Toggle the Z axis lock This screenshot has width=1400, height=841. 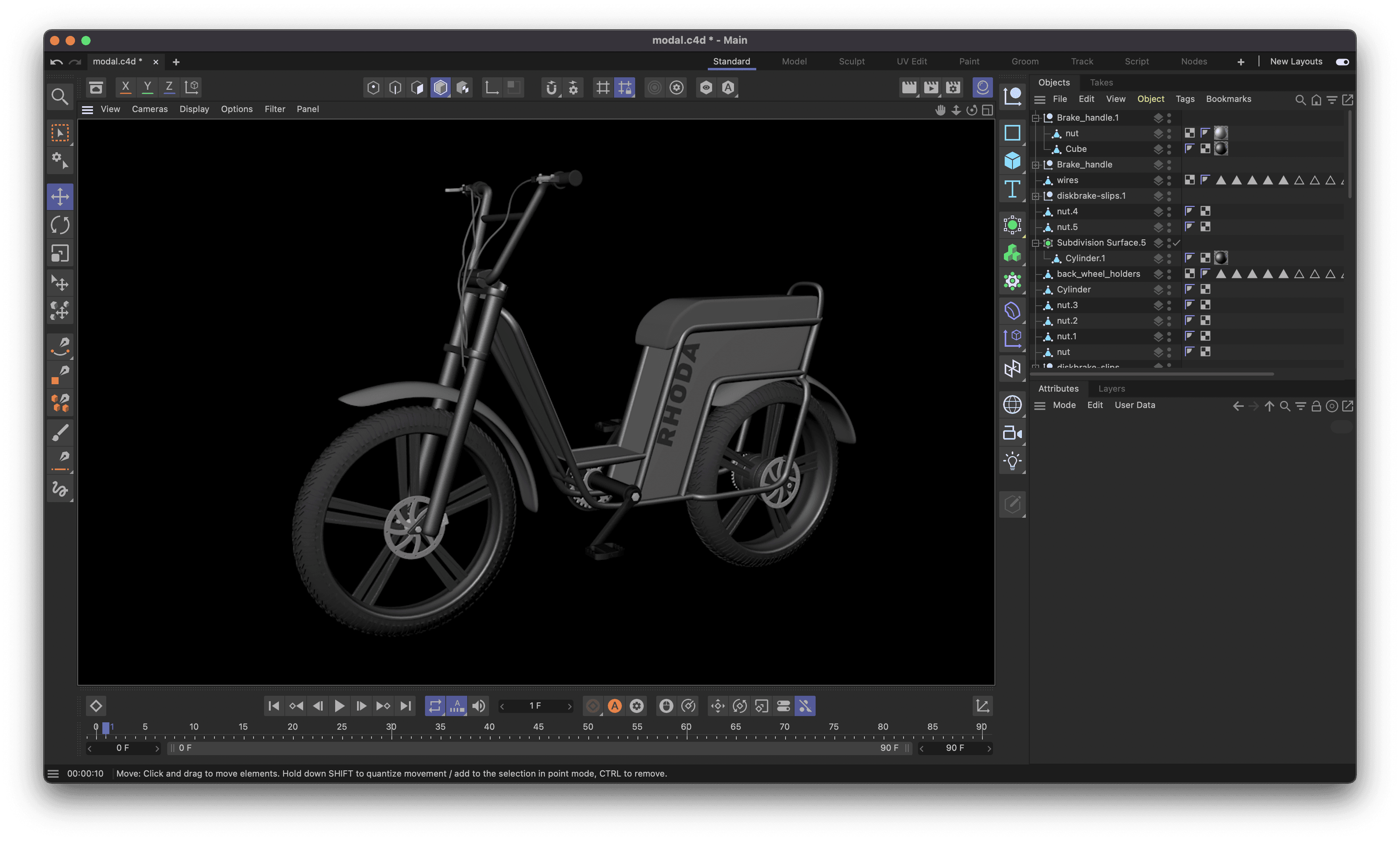tap(169, 87)
